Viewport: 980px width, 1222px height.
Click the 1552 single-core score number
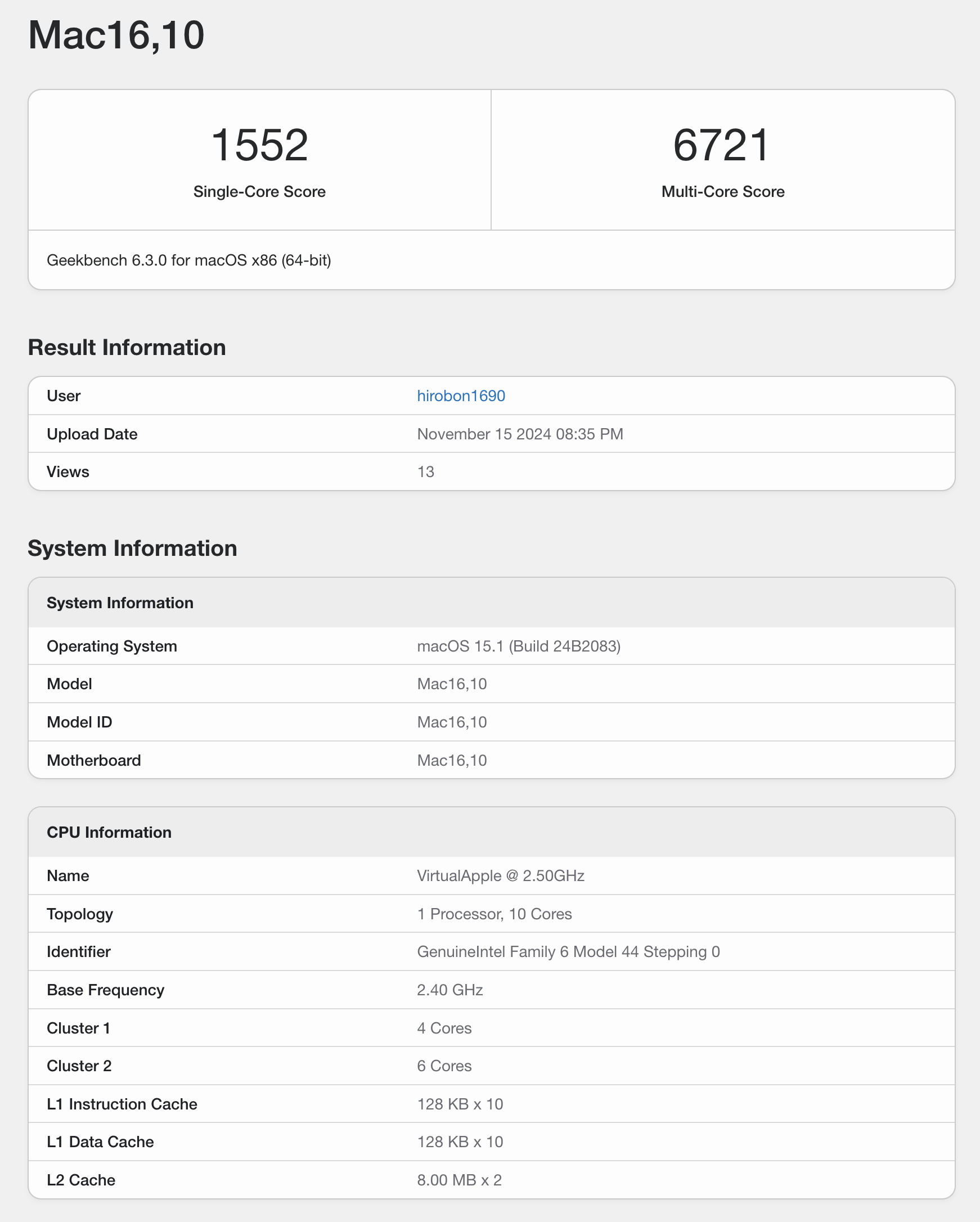point(259,145)
